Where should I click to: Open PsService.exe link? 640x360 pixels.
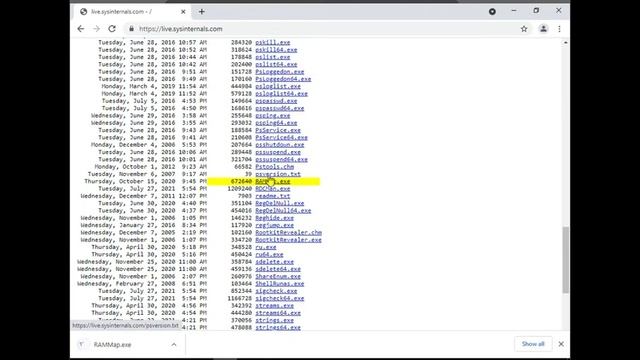(x=278, y=130)
